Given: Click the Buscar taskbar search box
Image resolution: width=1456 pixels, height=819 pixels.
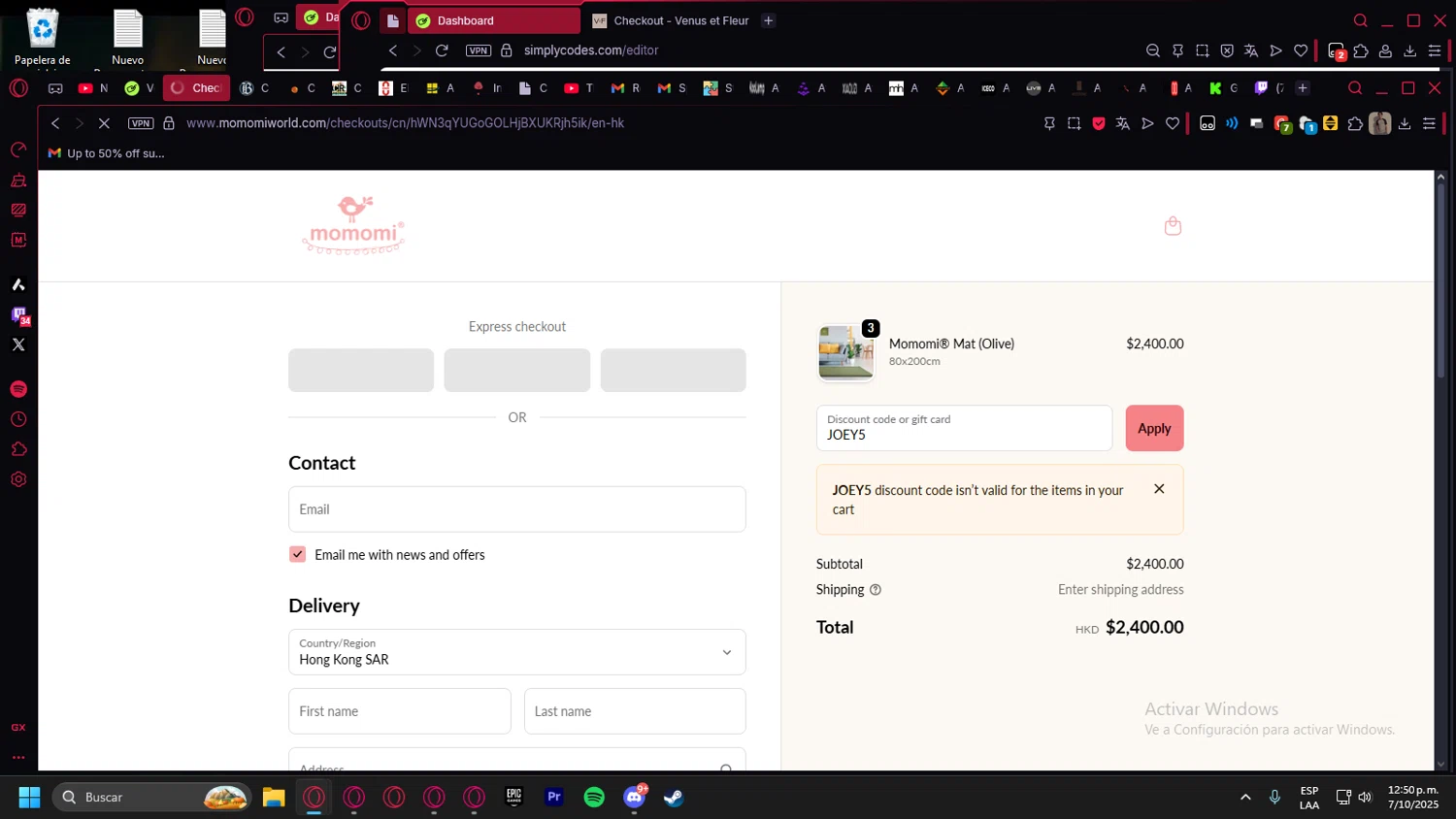Looking at the screenshot, I should pyautogui.click(x=153, y=798).
